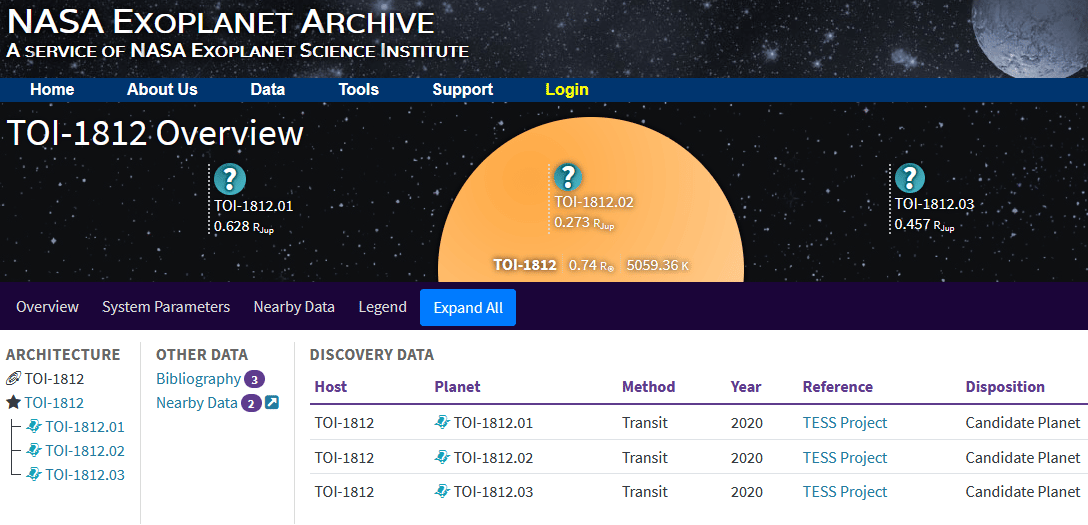The image size is (1088, 525).
Task: Click the Disposition column header
Action: pyautogui.click(x=1005, y=386)
